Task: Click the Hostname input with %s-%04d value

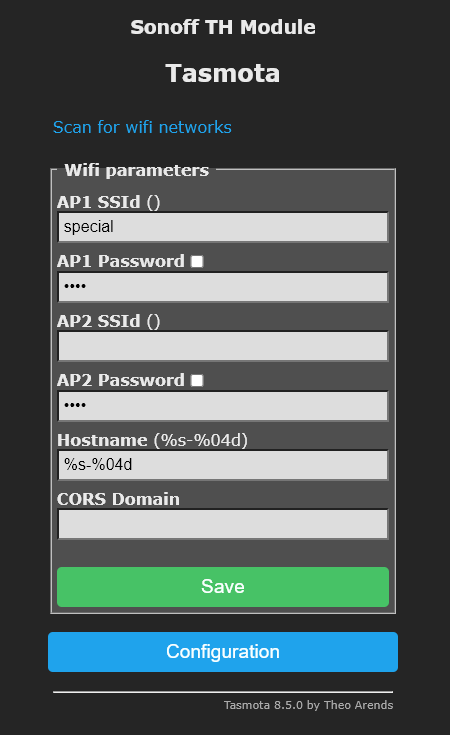Action: [x=223, y=465]
